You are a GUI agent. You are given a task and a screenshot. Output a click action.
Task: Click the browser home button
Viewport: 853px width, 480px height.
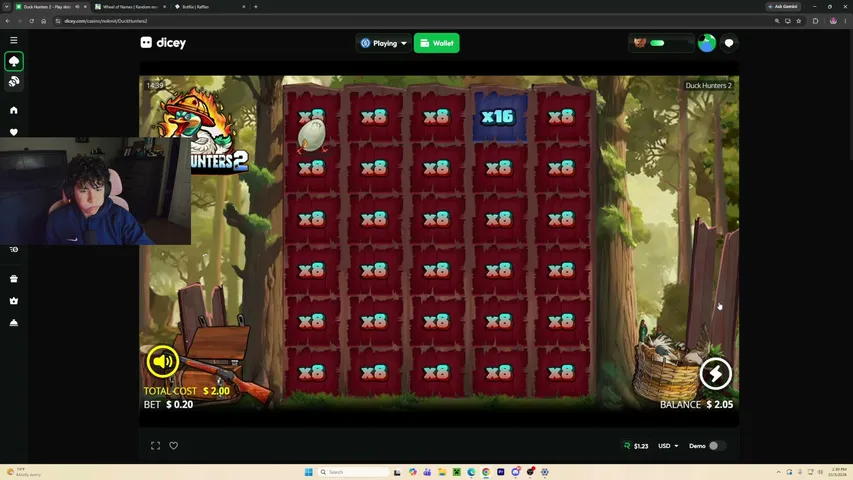pyautogui.click(x=44, y=21)
